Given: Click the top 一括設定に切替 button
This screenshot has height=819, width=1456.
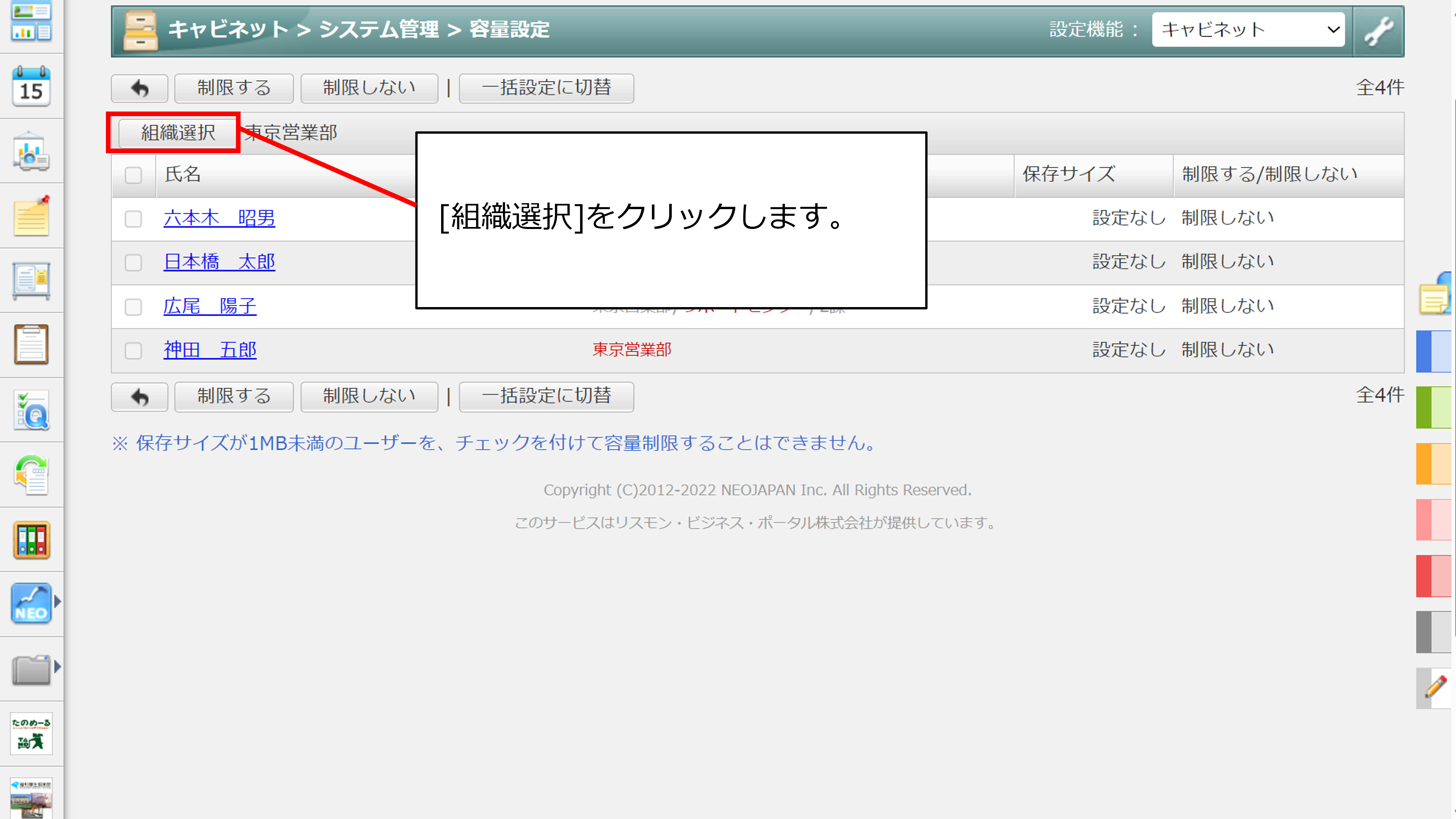Looking at the screenshot, I should tap(545, 88).
